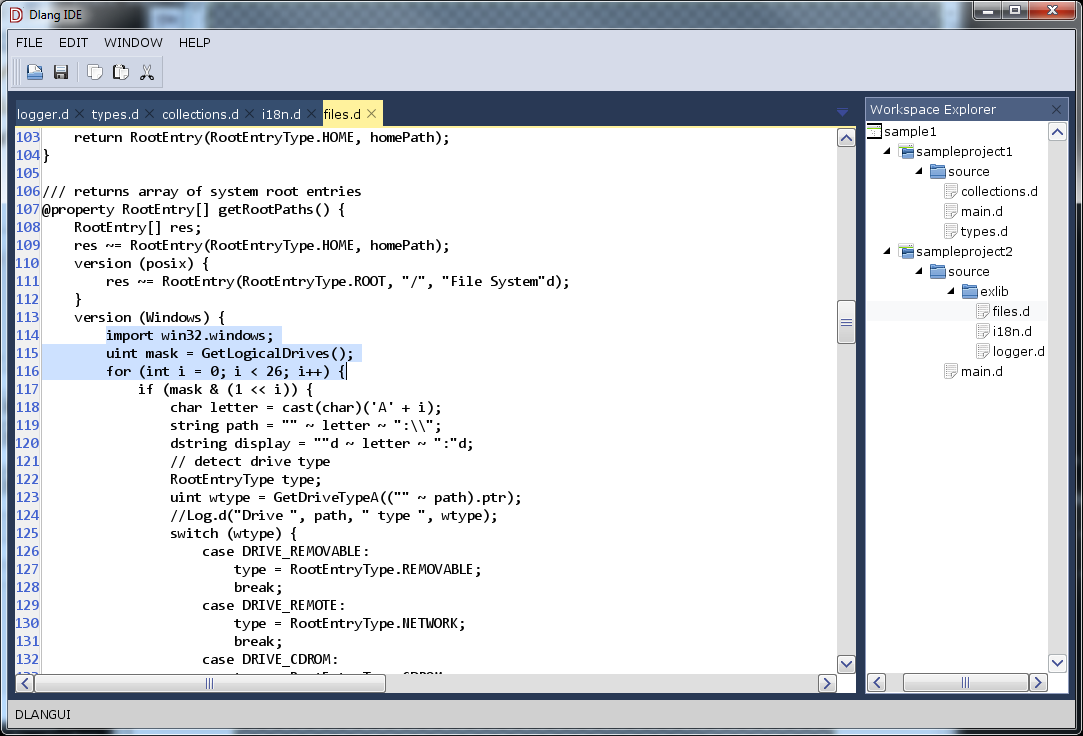1083x736 pixels.
Task: Click the Save floppy disk icon
Action: click(x=61, y=72)
